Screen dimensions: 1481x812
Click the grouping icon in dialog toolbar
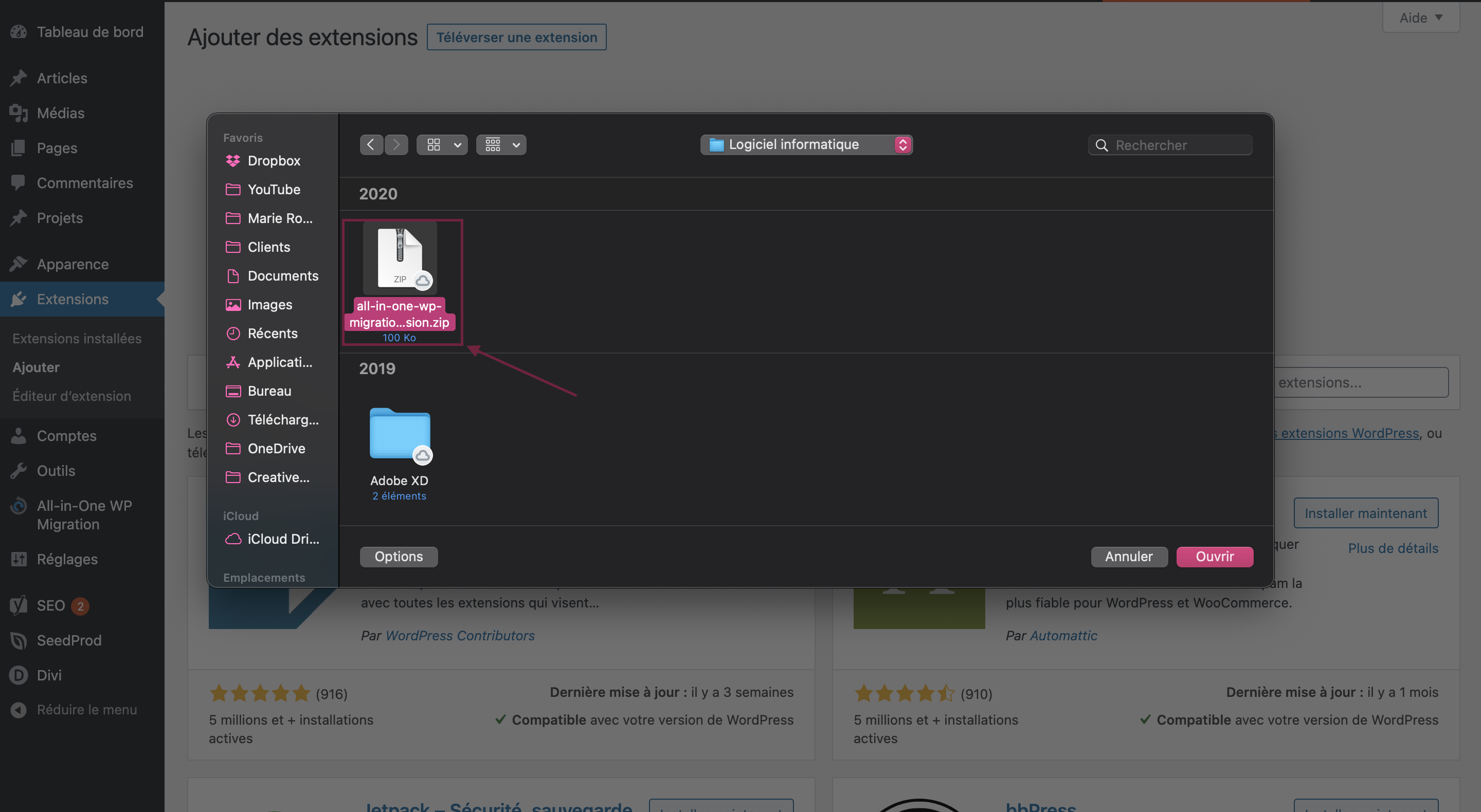pyautogui.click(x=493, y=145)
